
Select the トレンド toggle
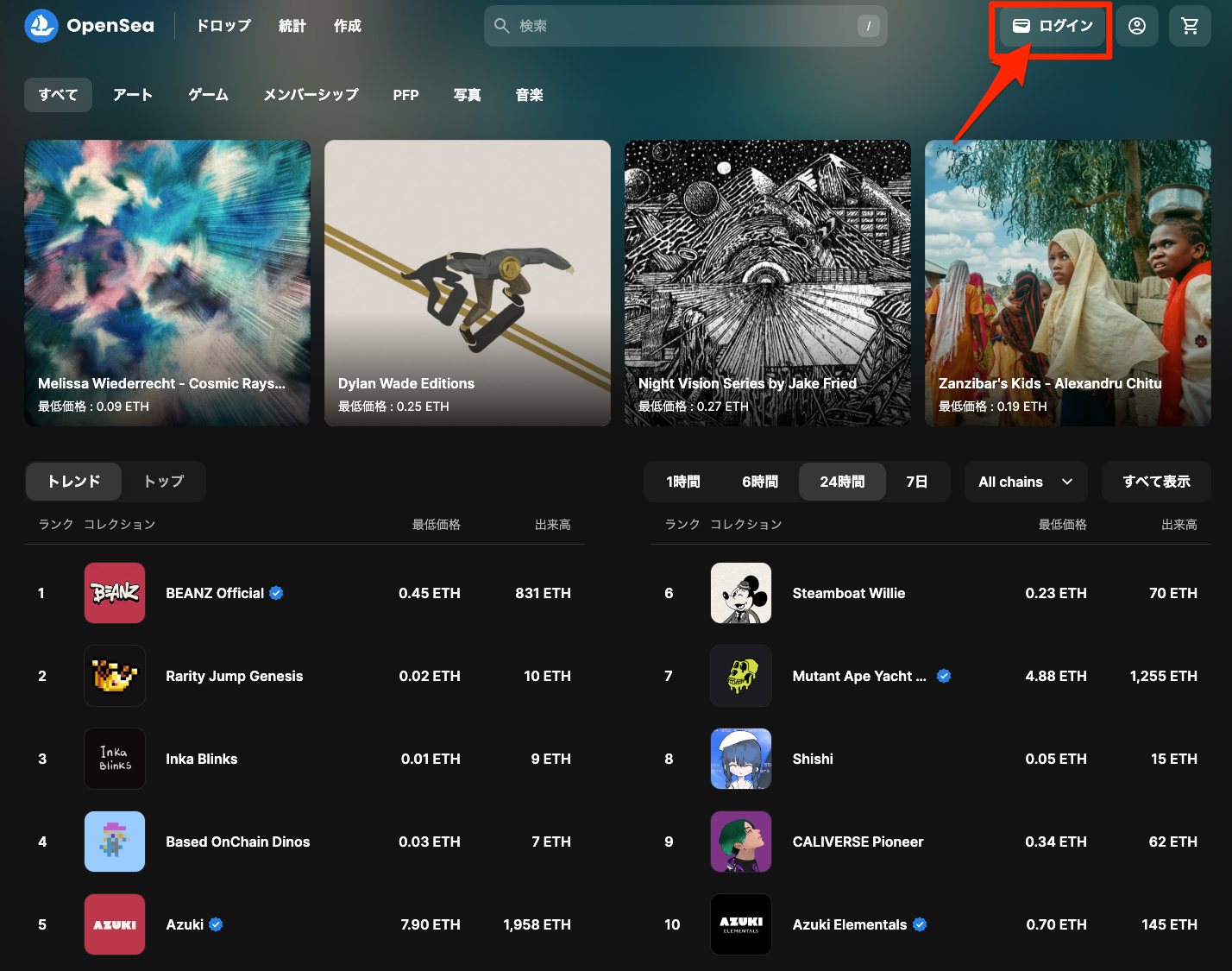click(x=74, y=482)
